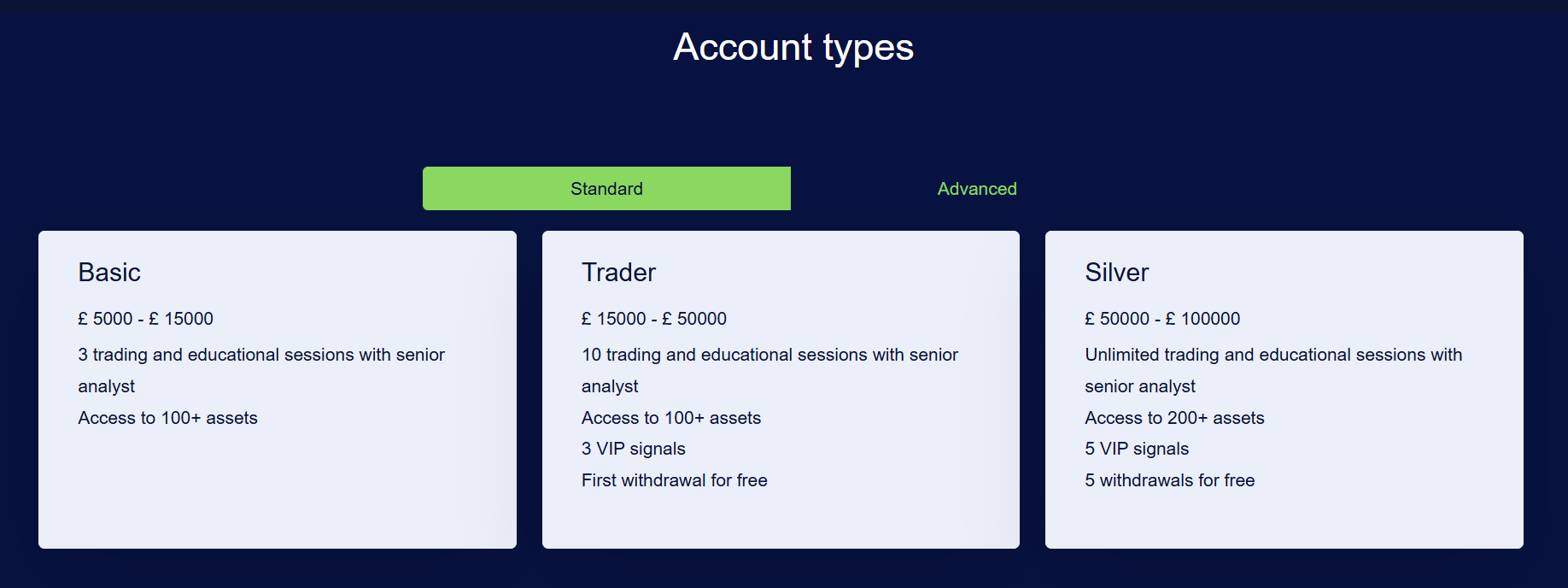Select the Basic account card title
The height and width of the screenshot is (588, 1568).
point(109,272)
